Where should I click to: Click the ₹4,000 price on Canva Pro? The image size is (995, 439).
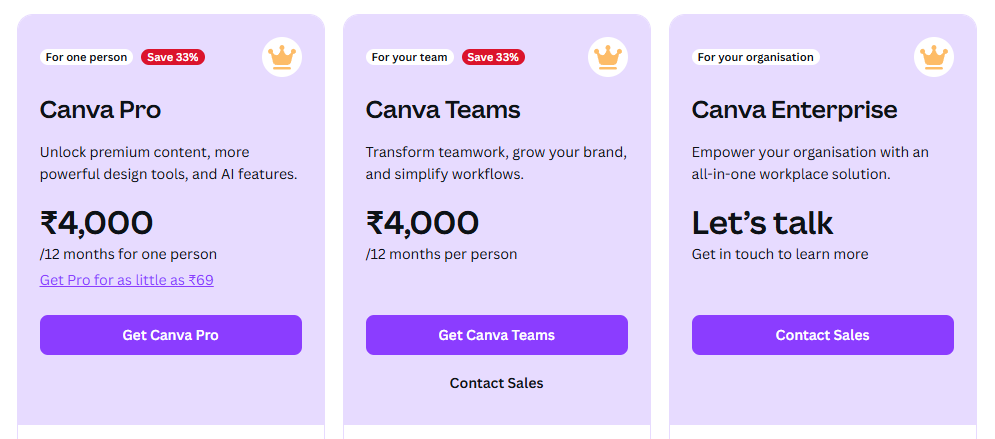96,223
